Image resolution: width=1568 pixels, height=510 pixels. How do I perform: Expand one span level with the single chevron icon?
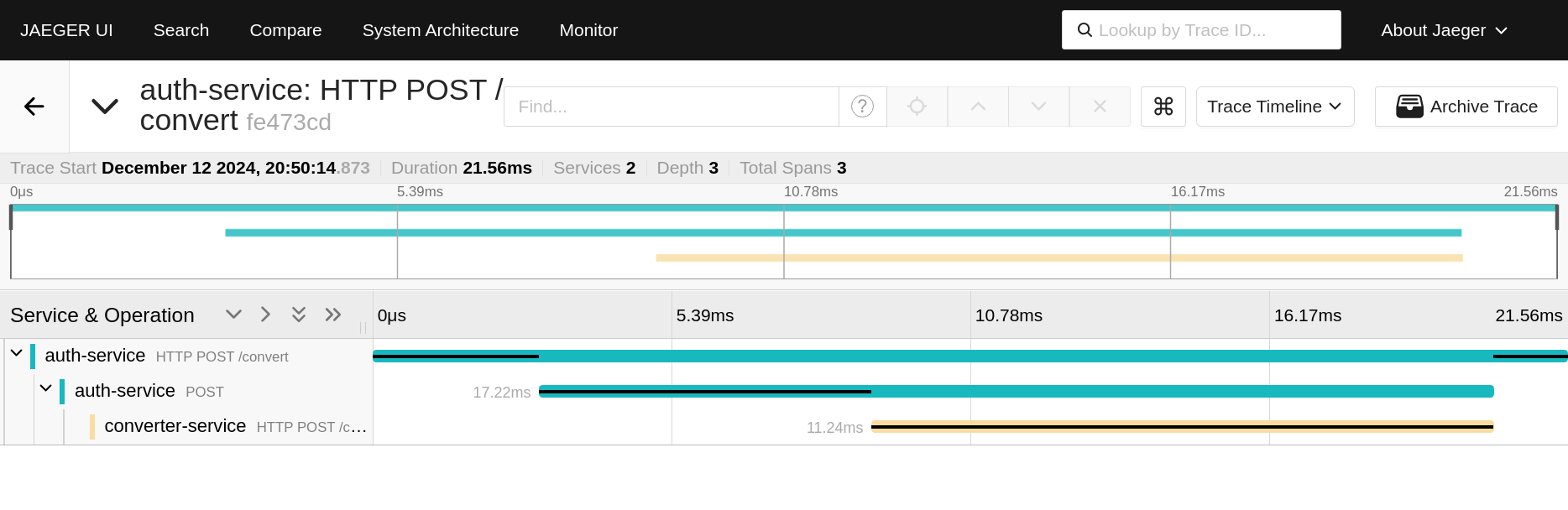click(233, 314)
